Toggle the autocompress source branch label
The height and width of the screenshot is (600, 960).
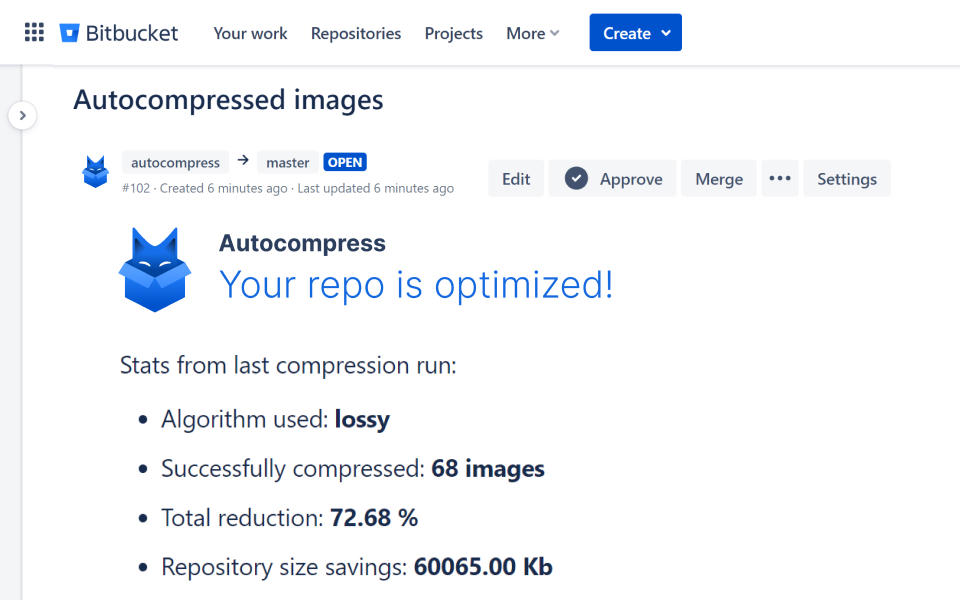[175, 162]
